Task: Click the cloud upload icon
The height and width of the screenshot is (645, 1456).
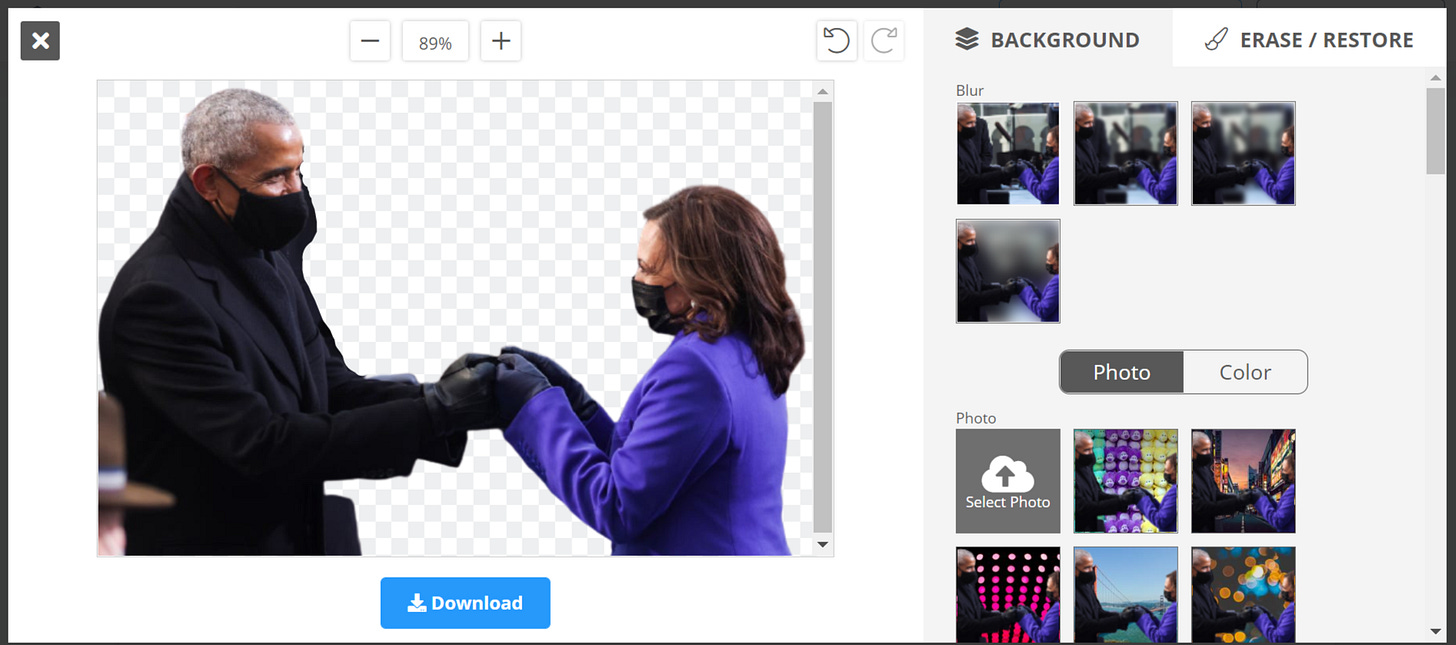Action: [x=1007, y=473]
